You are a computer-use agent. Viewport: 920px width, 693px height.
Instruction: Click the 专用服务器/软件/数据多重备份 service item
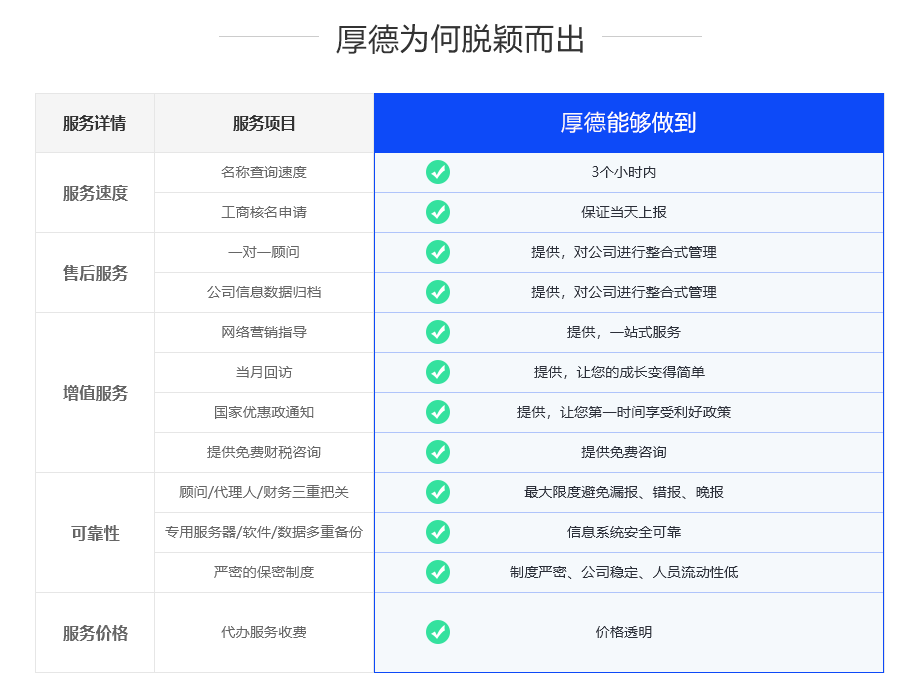[264, 532]
